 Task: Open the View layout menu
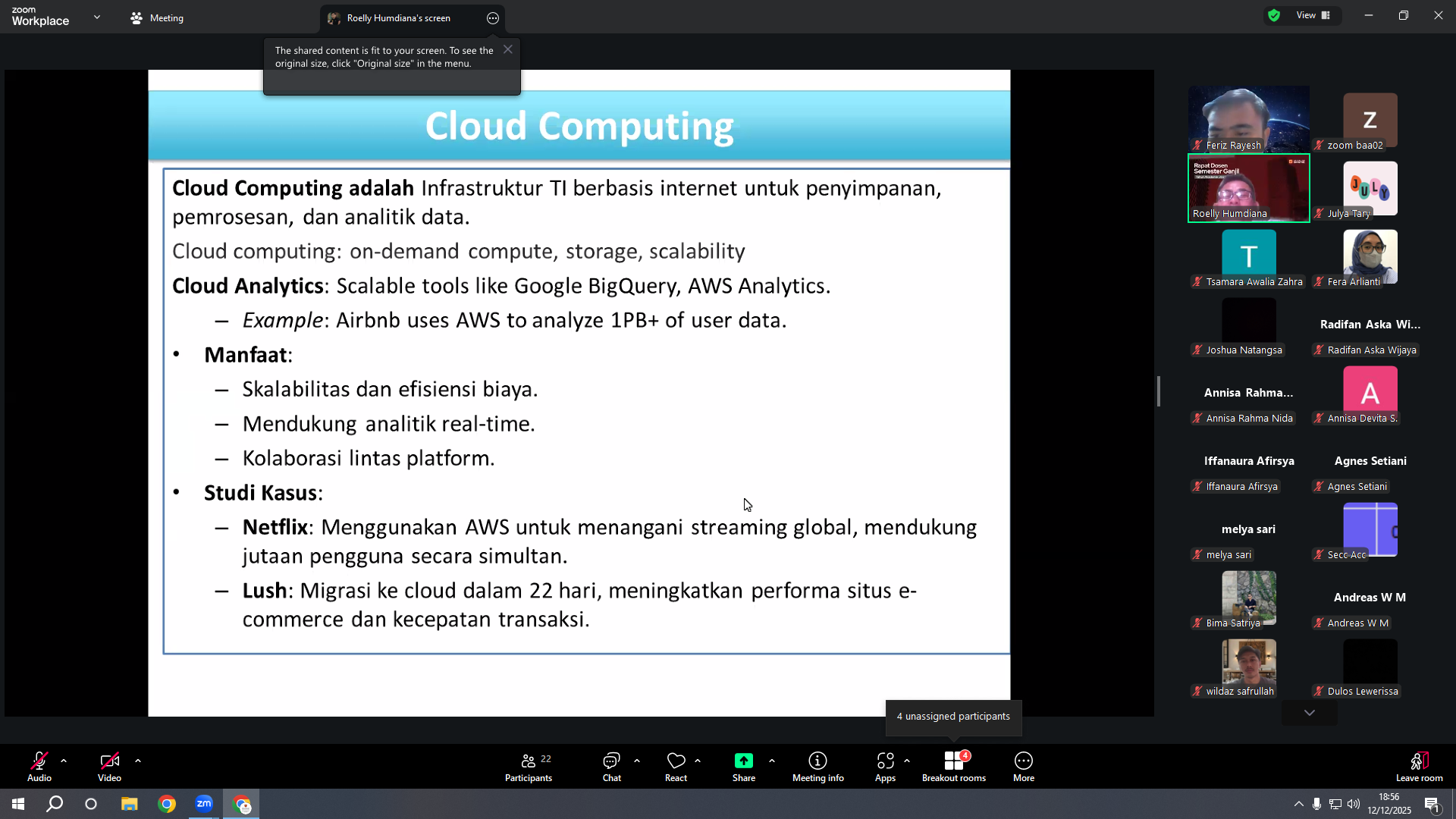point(1313,15)
